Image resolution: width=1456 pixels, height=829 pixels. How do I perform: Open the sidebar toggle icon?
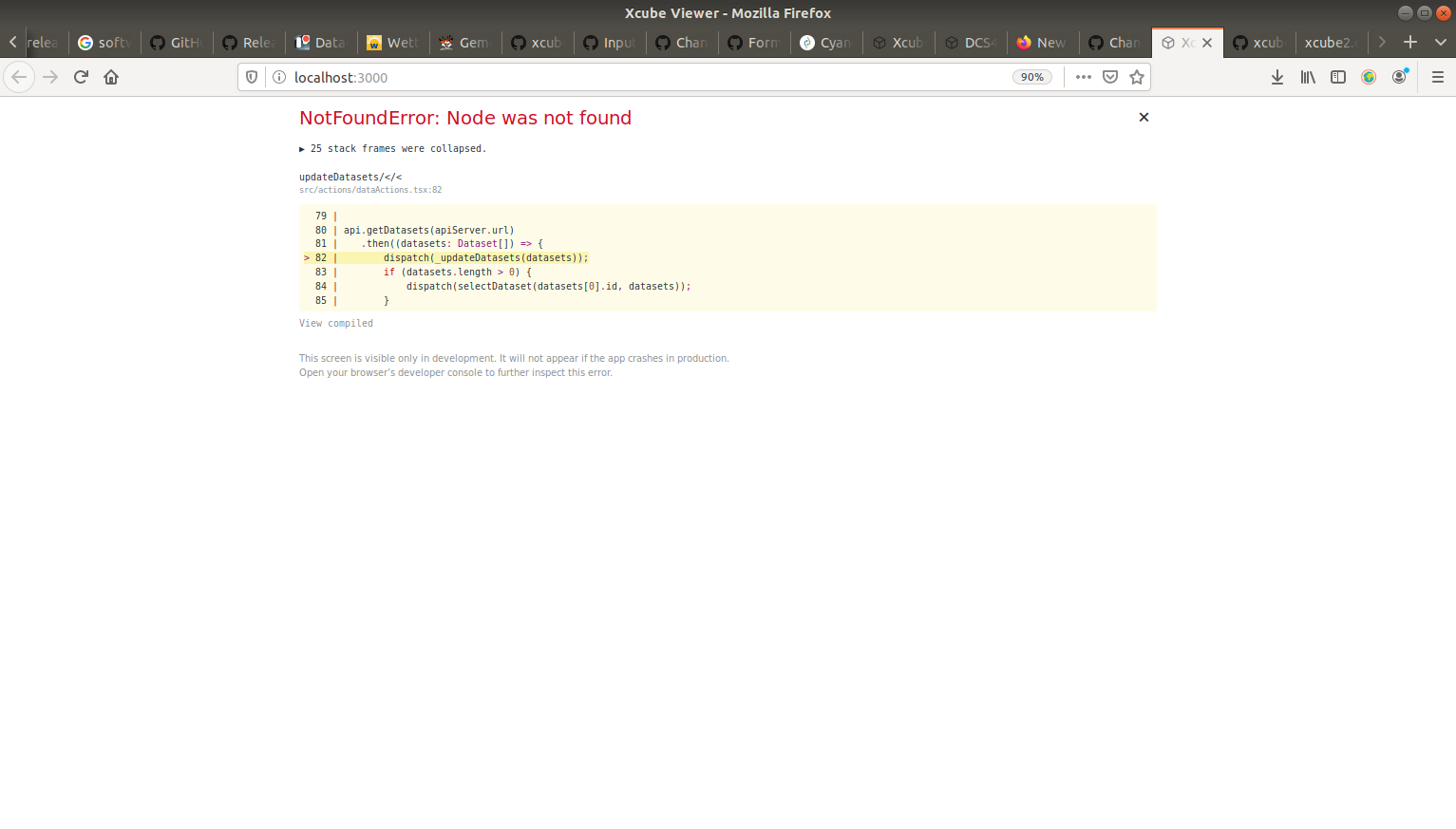(x=1338, y=77)
